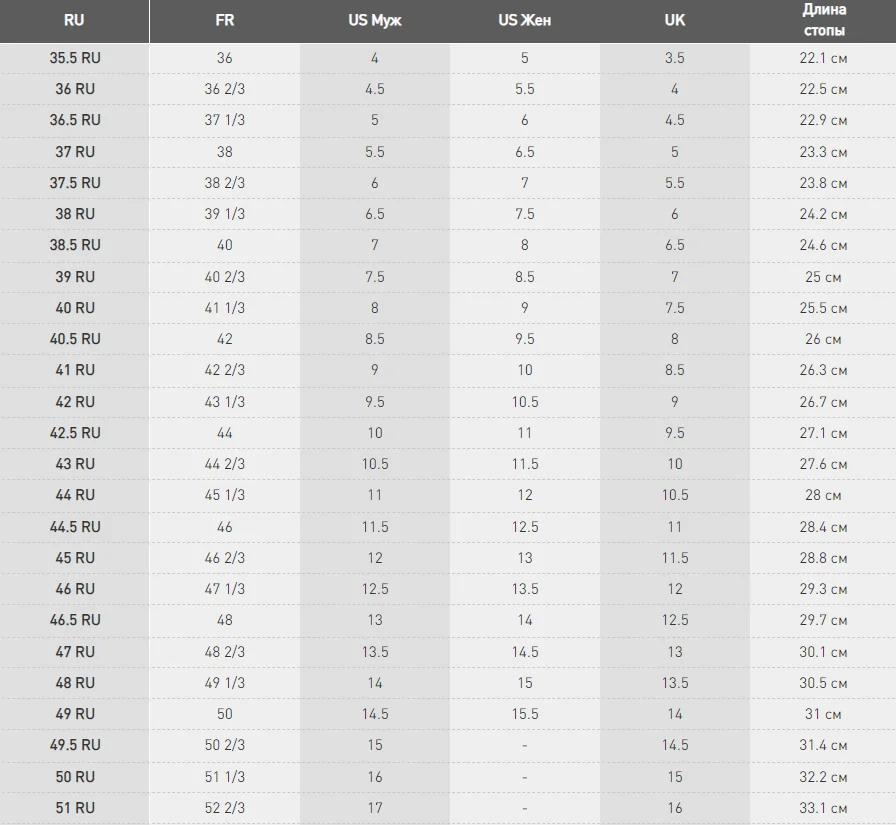The width and height of the screenshot is (896, 825).
Task: Click the 49.5 RU row label
Action: click(x=75, y=745)
